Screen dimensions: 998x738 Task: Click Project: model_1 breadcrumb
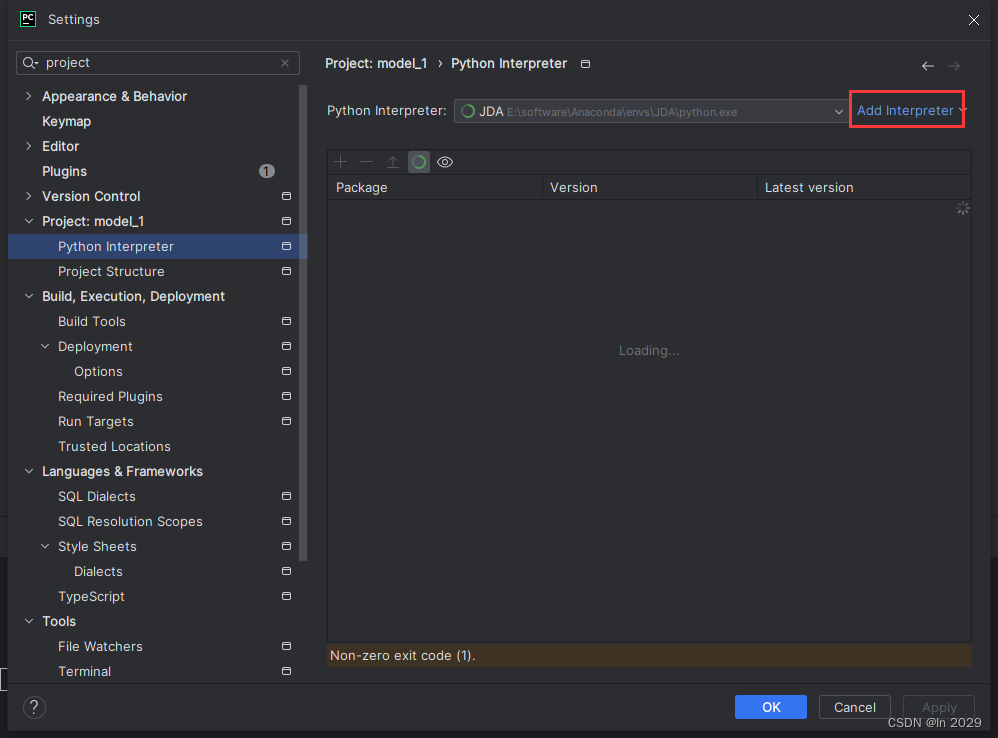click(376, 64)
